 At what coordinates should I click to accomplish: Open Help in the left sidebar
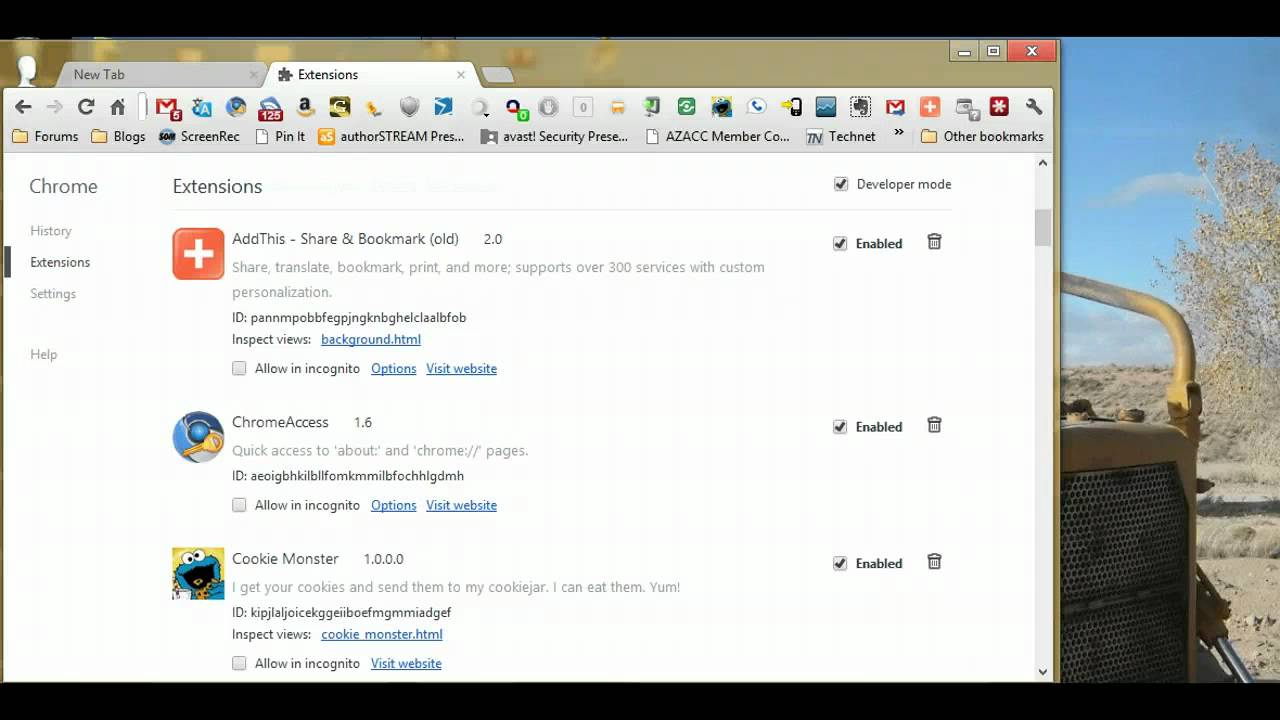tap(44, 354)
